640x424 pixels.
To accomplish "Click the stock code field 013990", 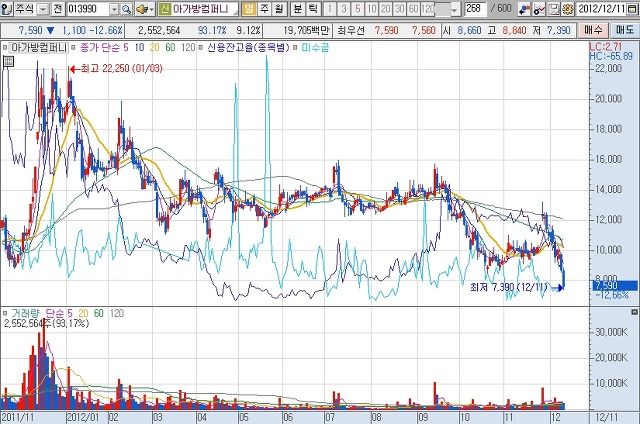I will (88, 9).
